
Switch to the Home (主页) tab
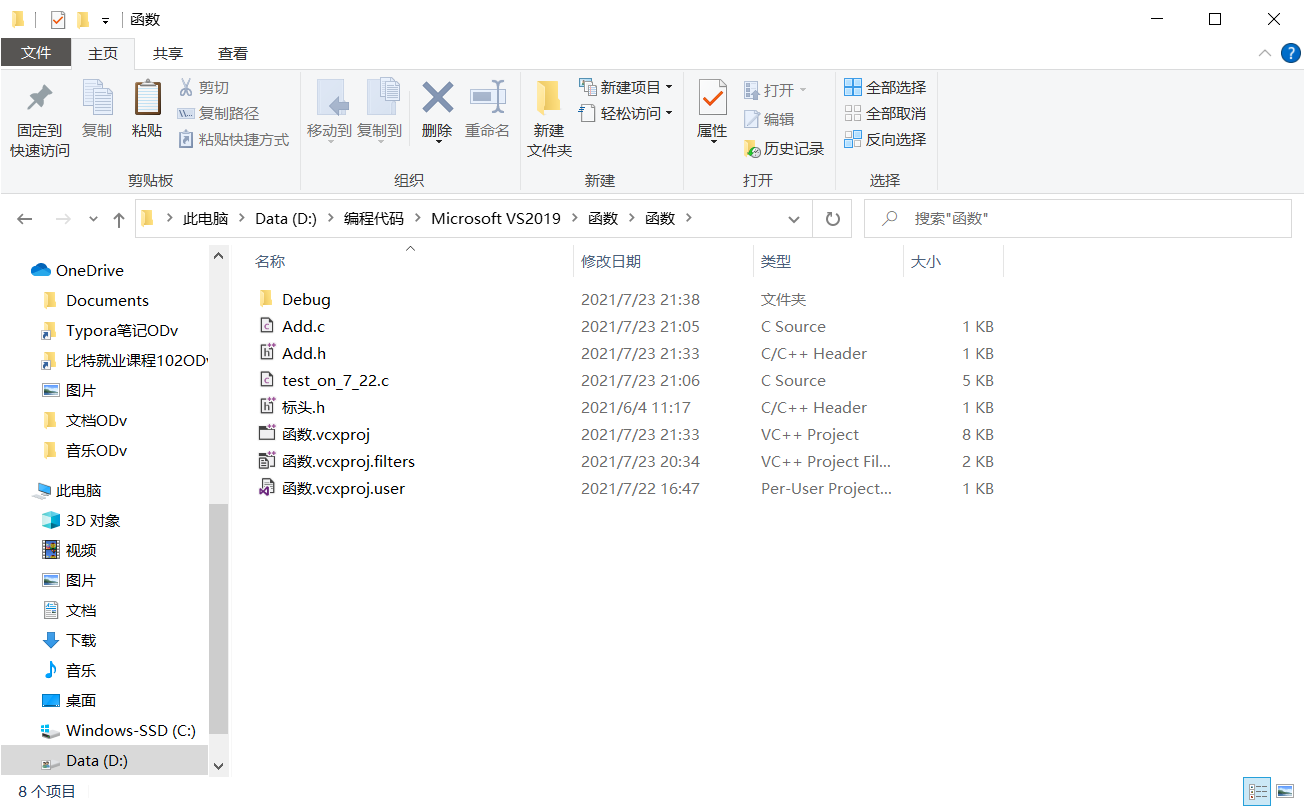coord(103,54)
